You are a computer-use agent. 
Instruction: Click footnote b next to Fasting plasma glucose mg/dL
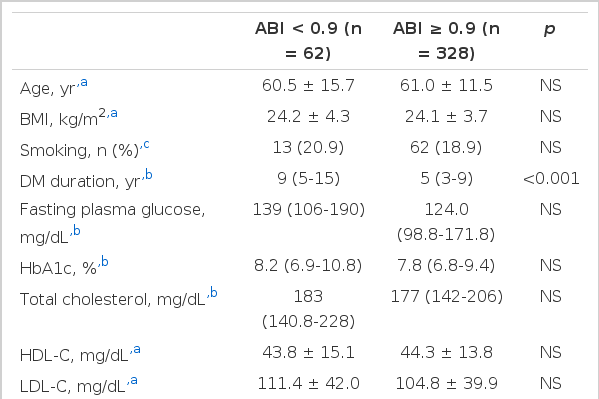[76, 231]
